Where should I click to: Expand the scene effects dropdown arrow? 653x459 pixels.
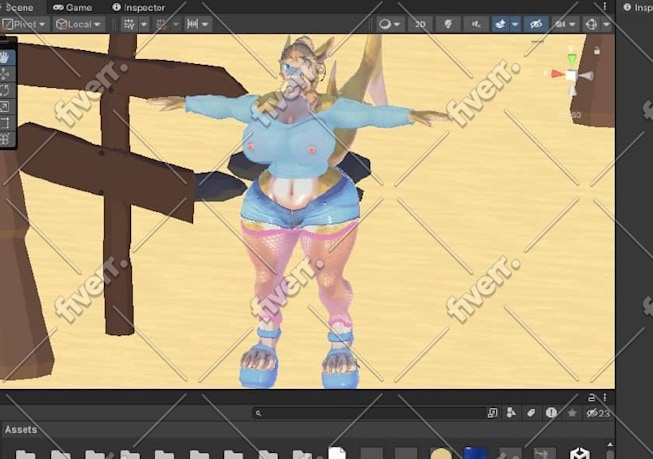pos(515,25)
